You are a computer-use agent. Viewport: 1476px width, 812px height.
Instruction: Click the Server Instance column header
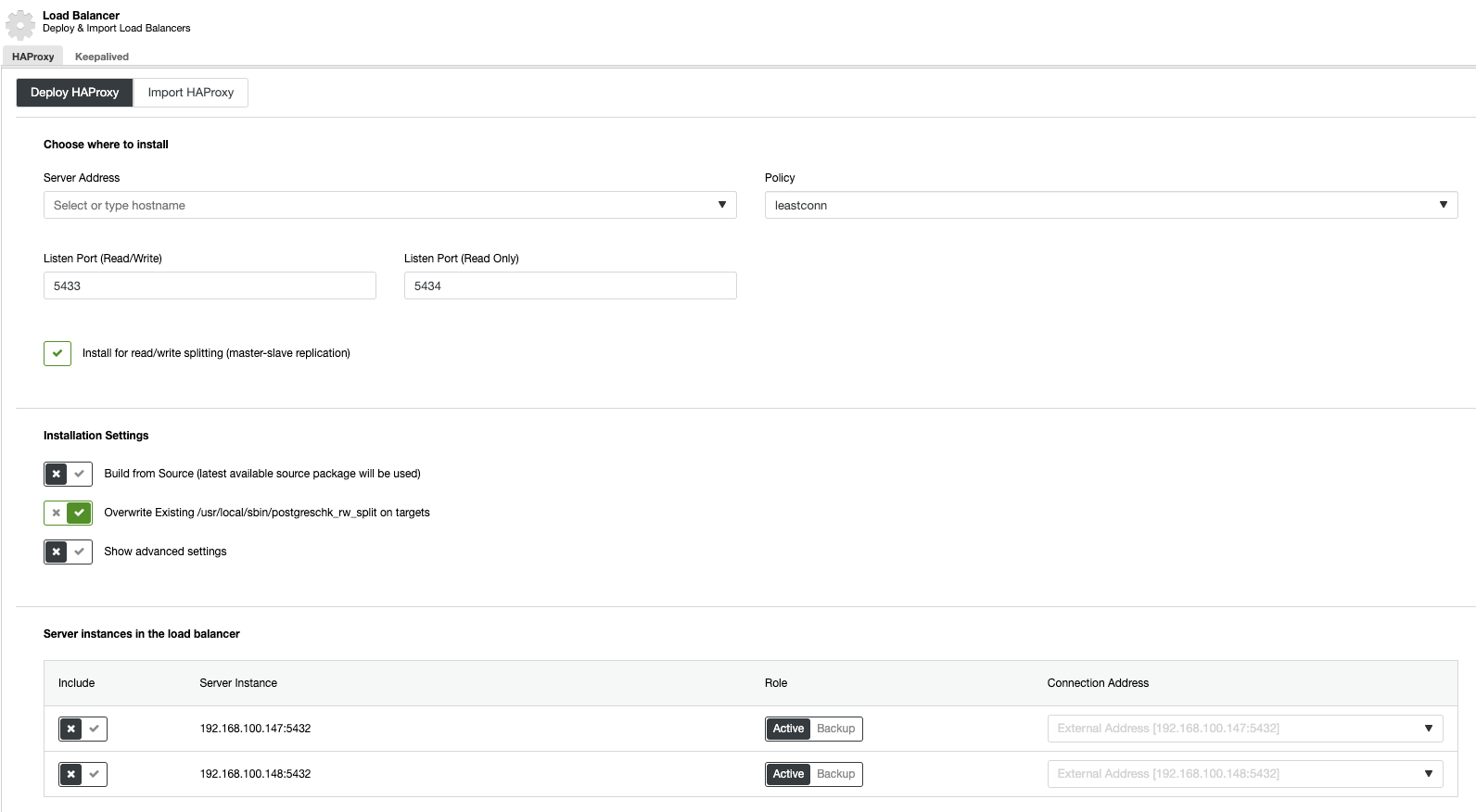238,683
